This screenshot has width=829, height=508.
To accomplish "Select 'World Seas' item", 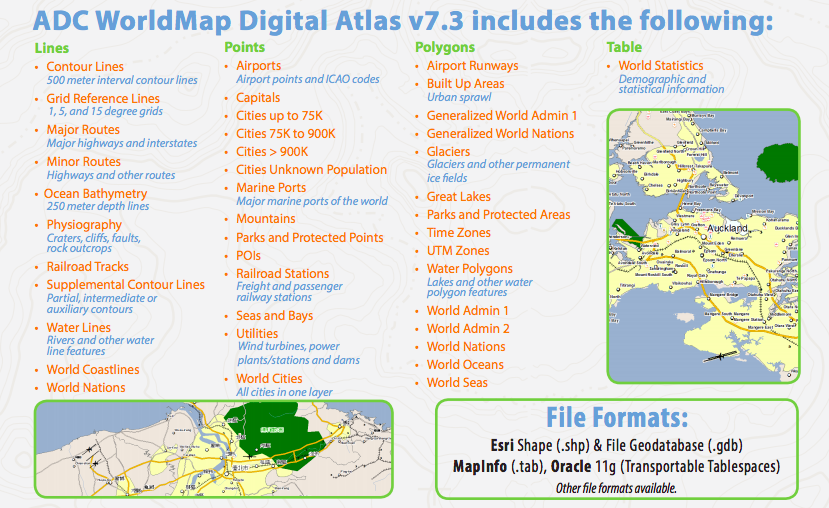I will coord(457,382).
